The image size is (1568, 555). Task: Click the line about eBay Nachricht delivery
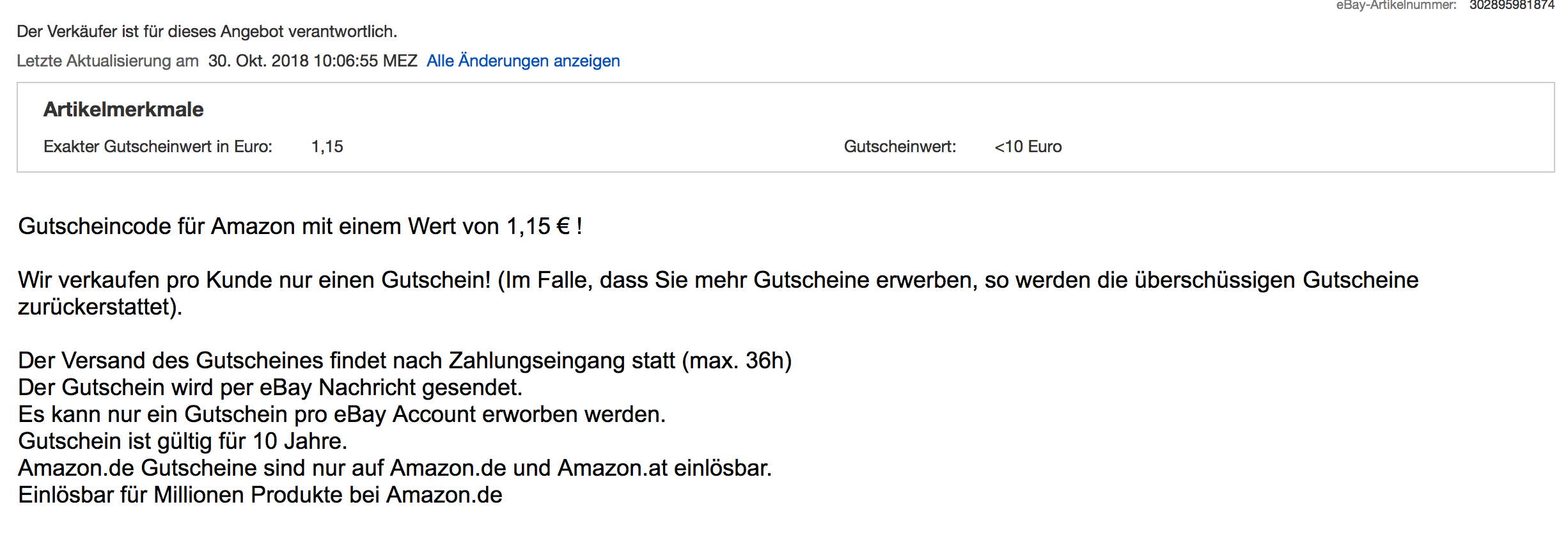[x=270, y=387]
